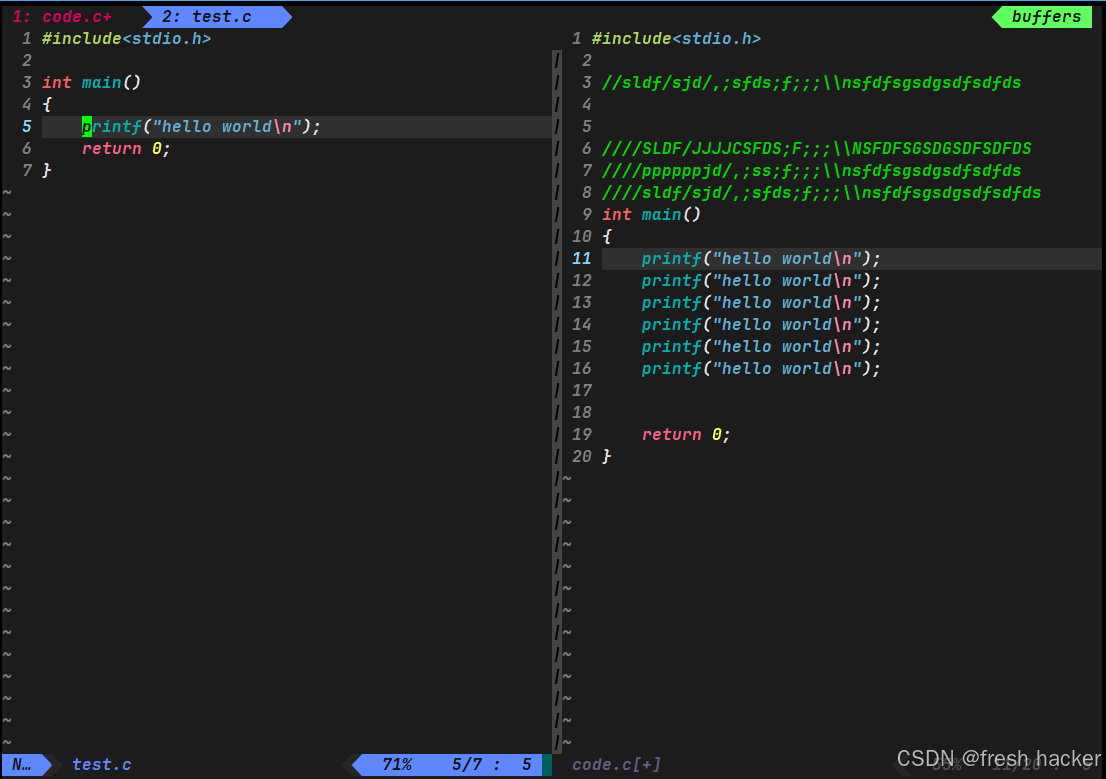
Task: Click code.c[+] filename in right statusline
Action: [616, 764]
